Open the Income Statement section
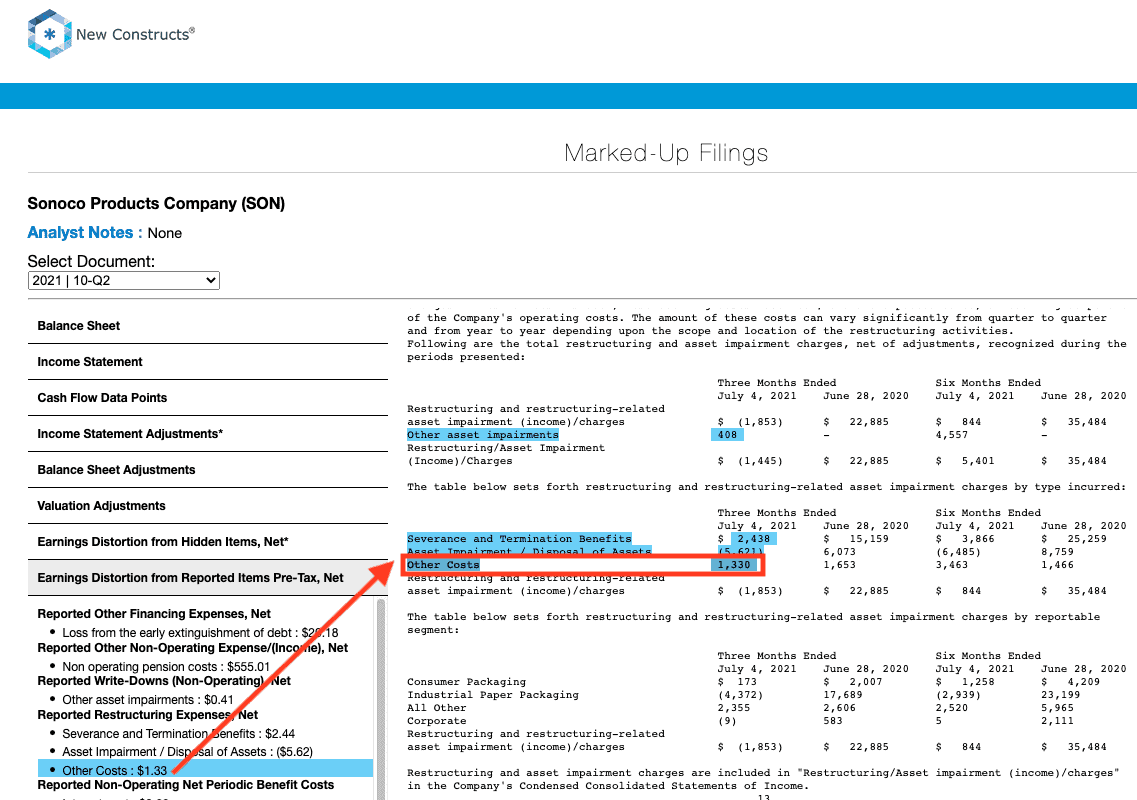Screen dimensions: 1137x800 207,362
